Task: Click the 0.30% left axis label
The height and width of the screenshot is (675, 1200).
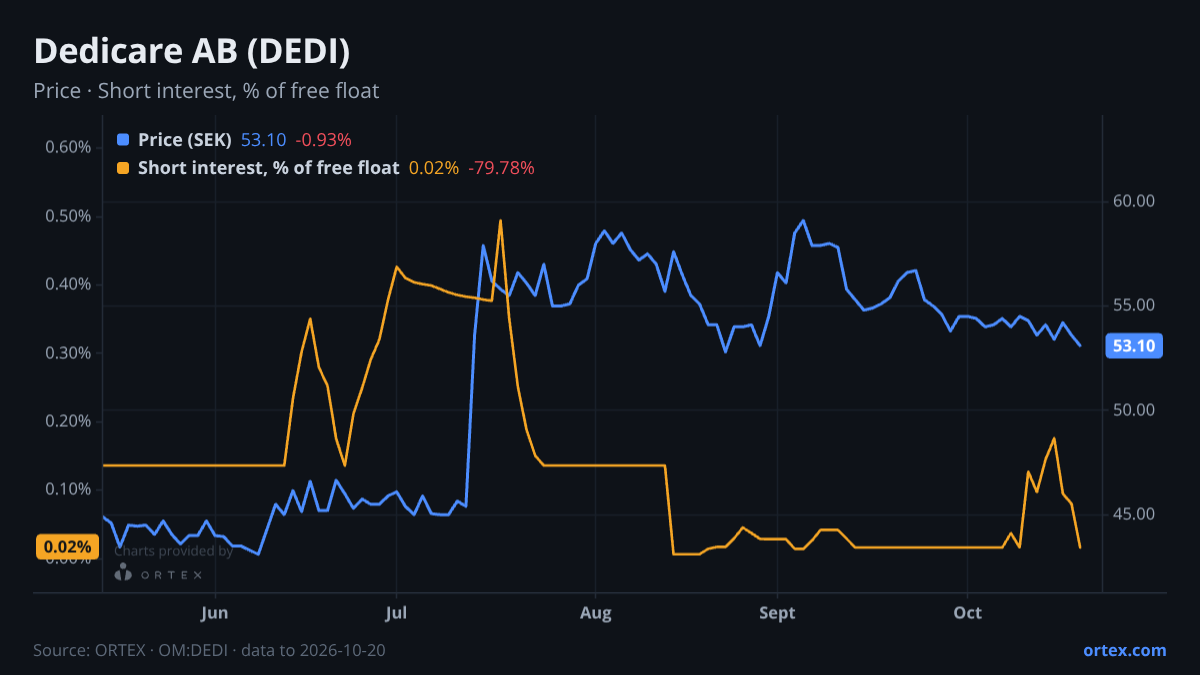Action: (x=68, y=353)
